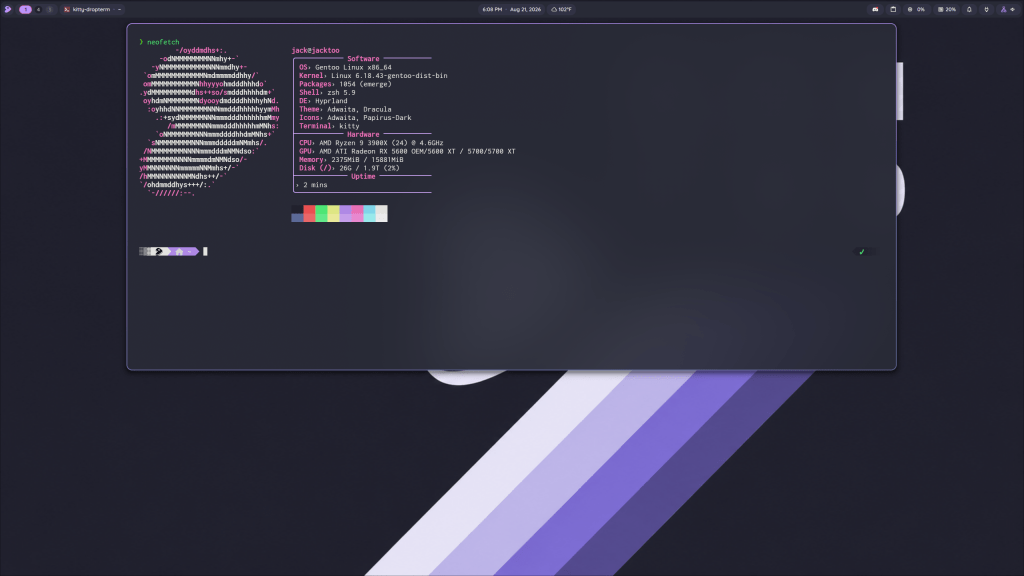
Task: Click the neofetch command text
Action: 163,42
